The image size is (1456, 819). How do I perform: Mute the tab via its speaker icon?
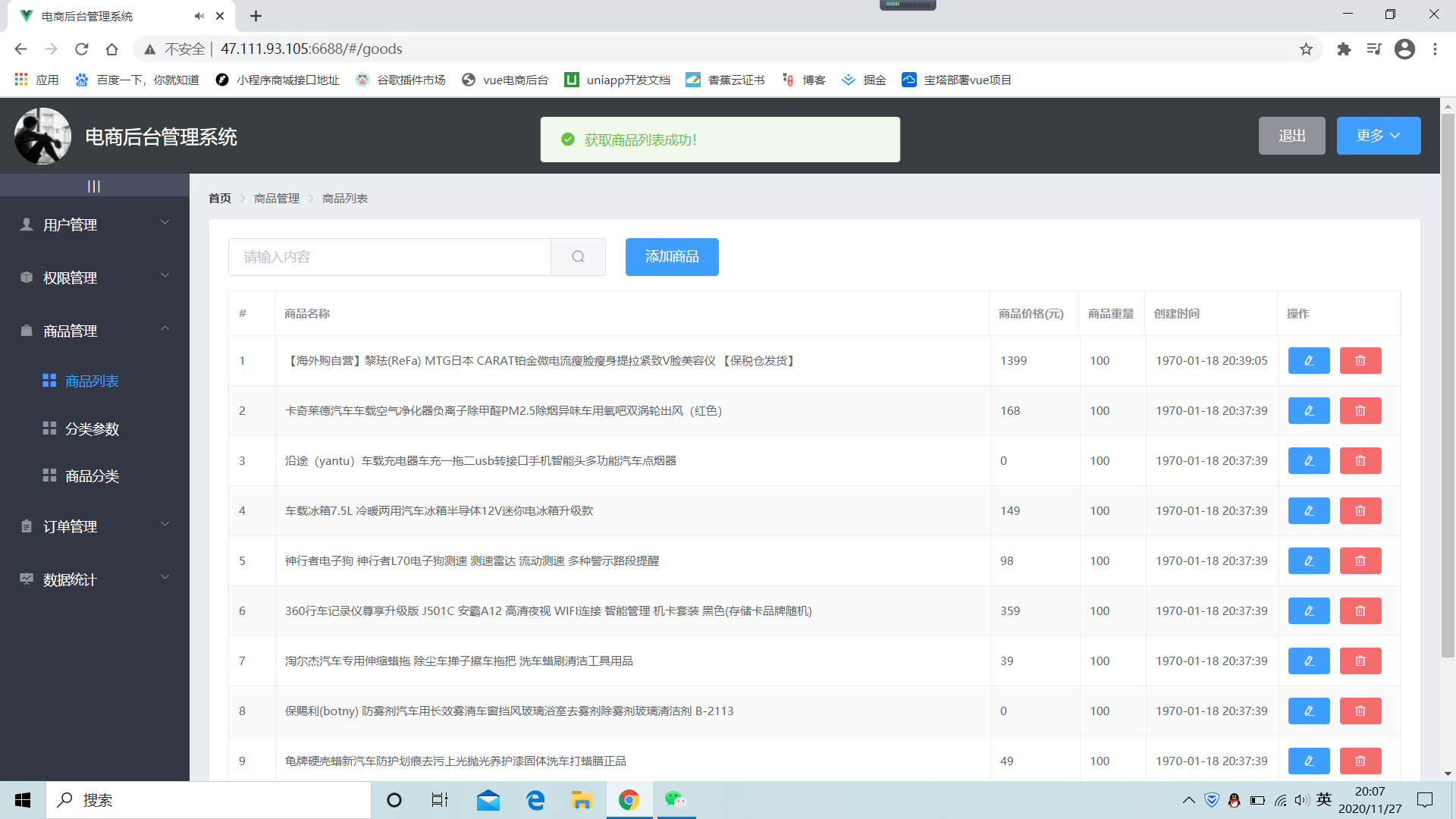(x=199, y=16)
